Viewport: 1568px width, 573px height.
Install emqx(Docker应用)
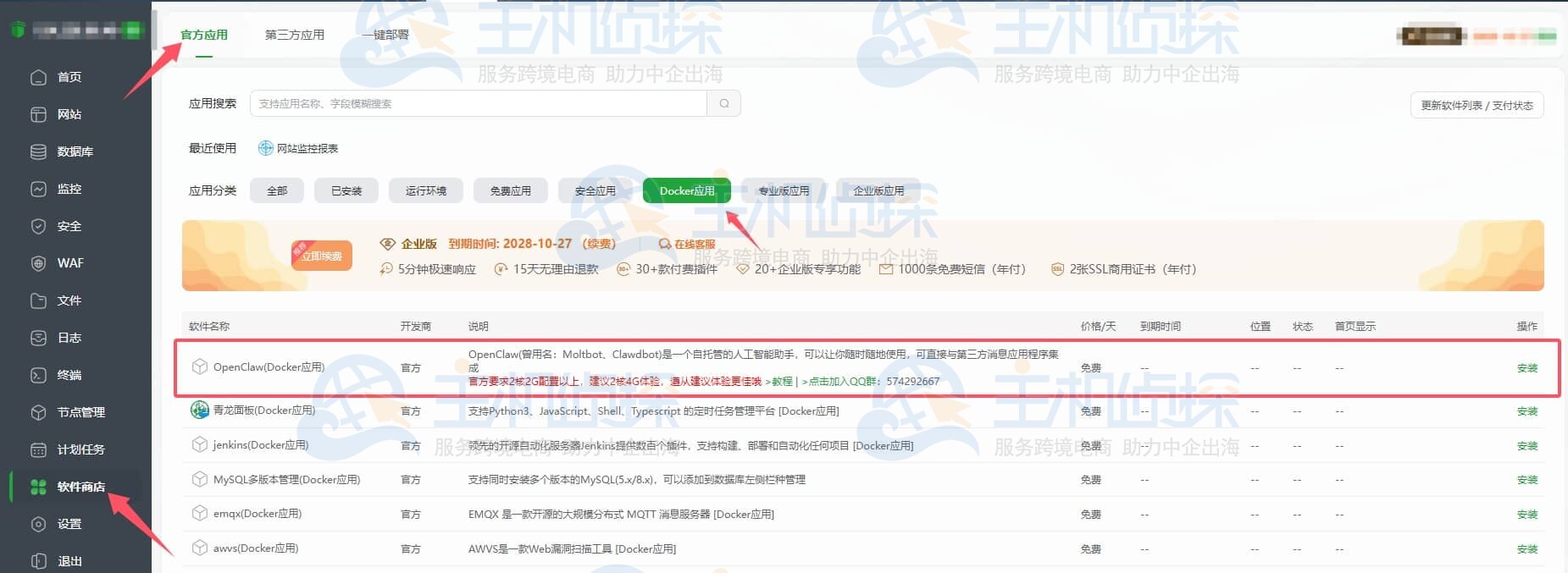[x=1527, y=514]
